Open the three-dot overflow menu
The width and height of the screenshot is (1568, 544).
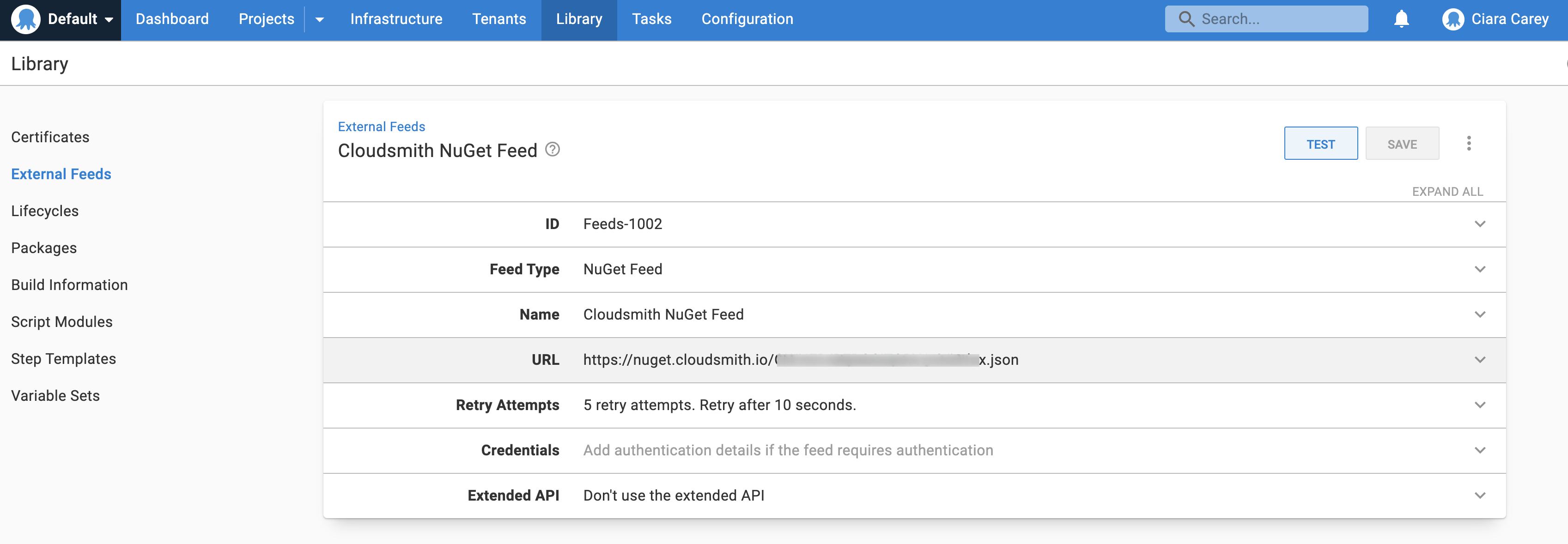tap(1470, 143)
